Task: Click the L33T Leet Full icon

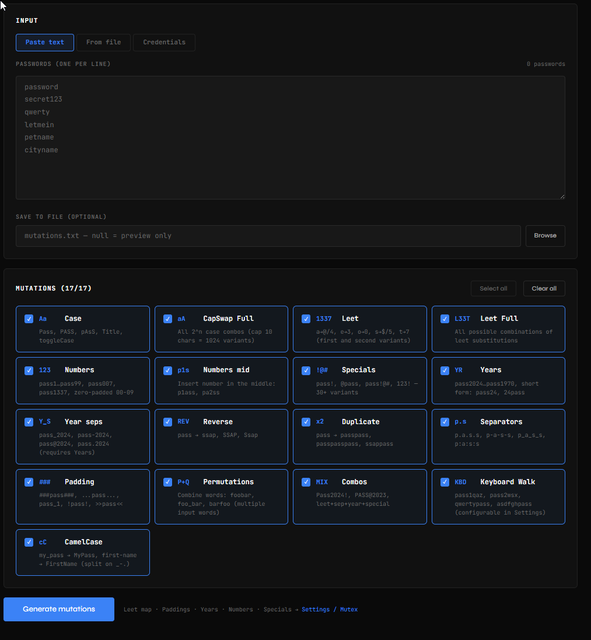Action: (x=462, y=319)
